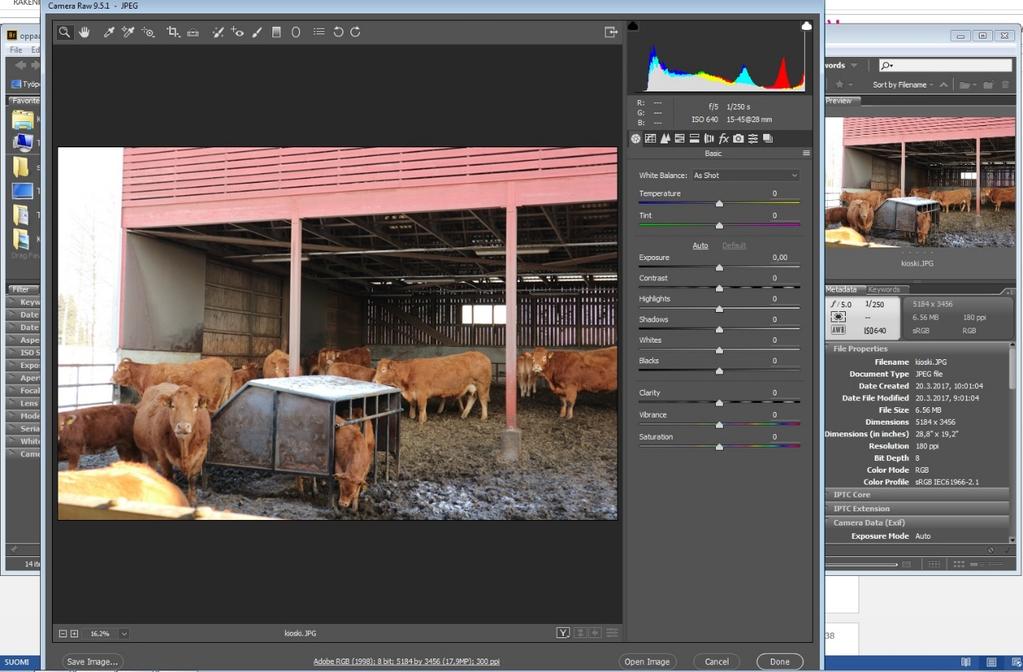Viewport: 1023px width, 672px height.
Task: Select the Radial Filter tool
Action: point(296,32)
